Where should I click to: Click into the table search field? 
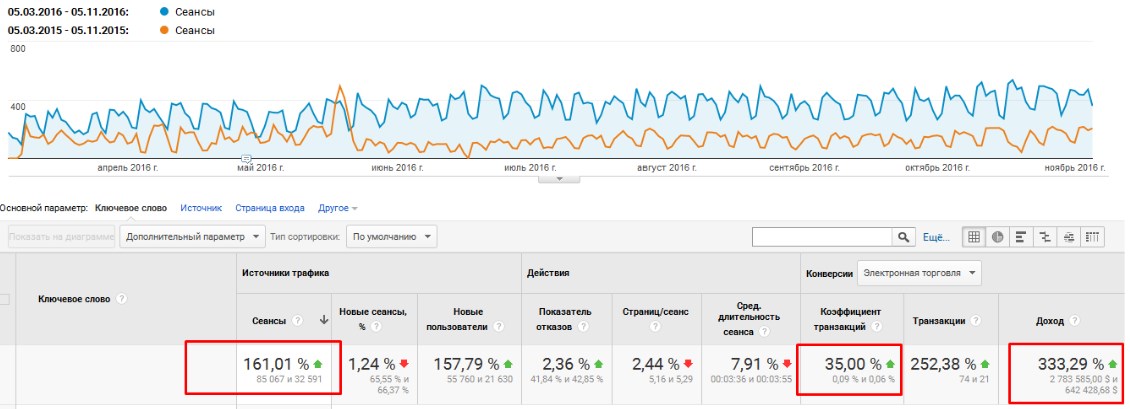tap(822, 237)
